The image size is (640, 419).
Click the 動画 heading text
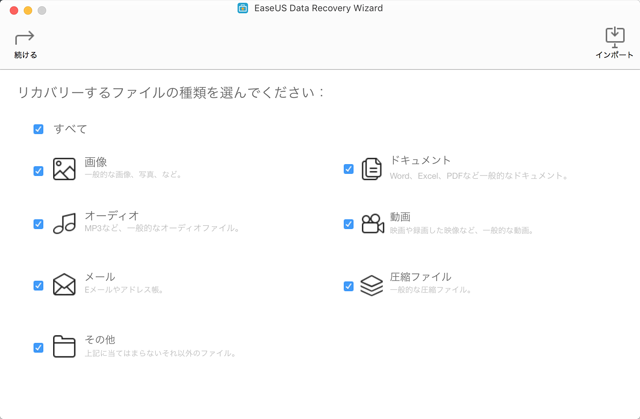(400, 217)
